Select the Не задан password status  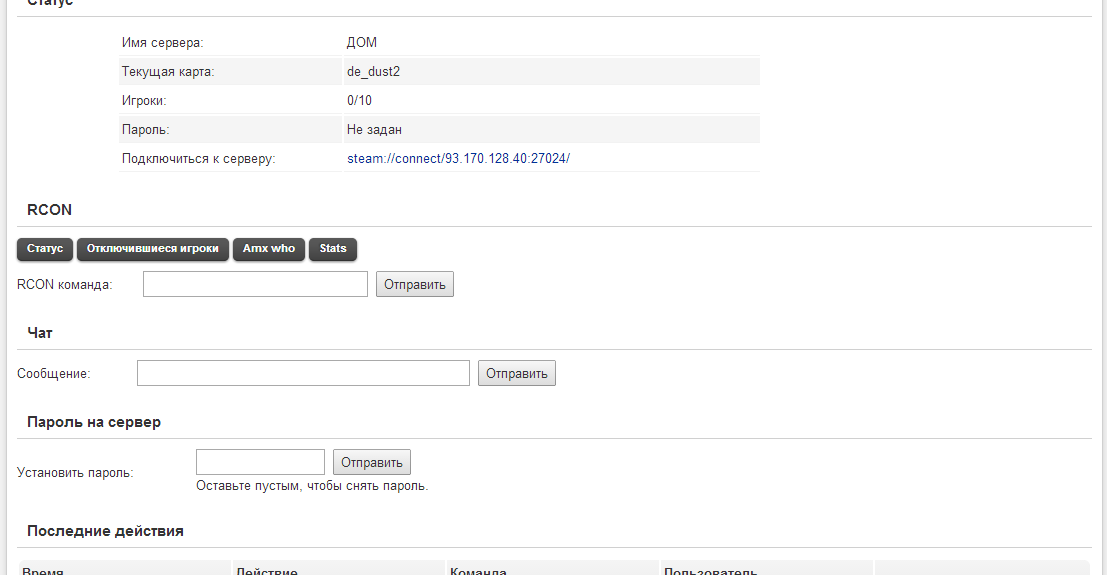pyautogui.click(x=374, y=129)
